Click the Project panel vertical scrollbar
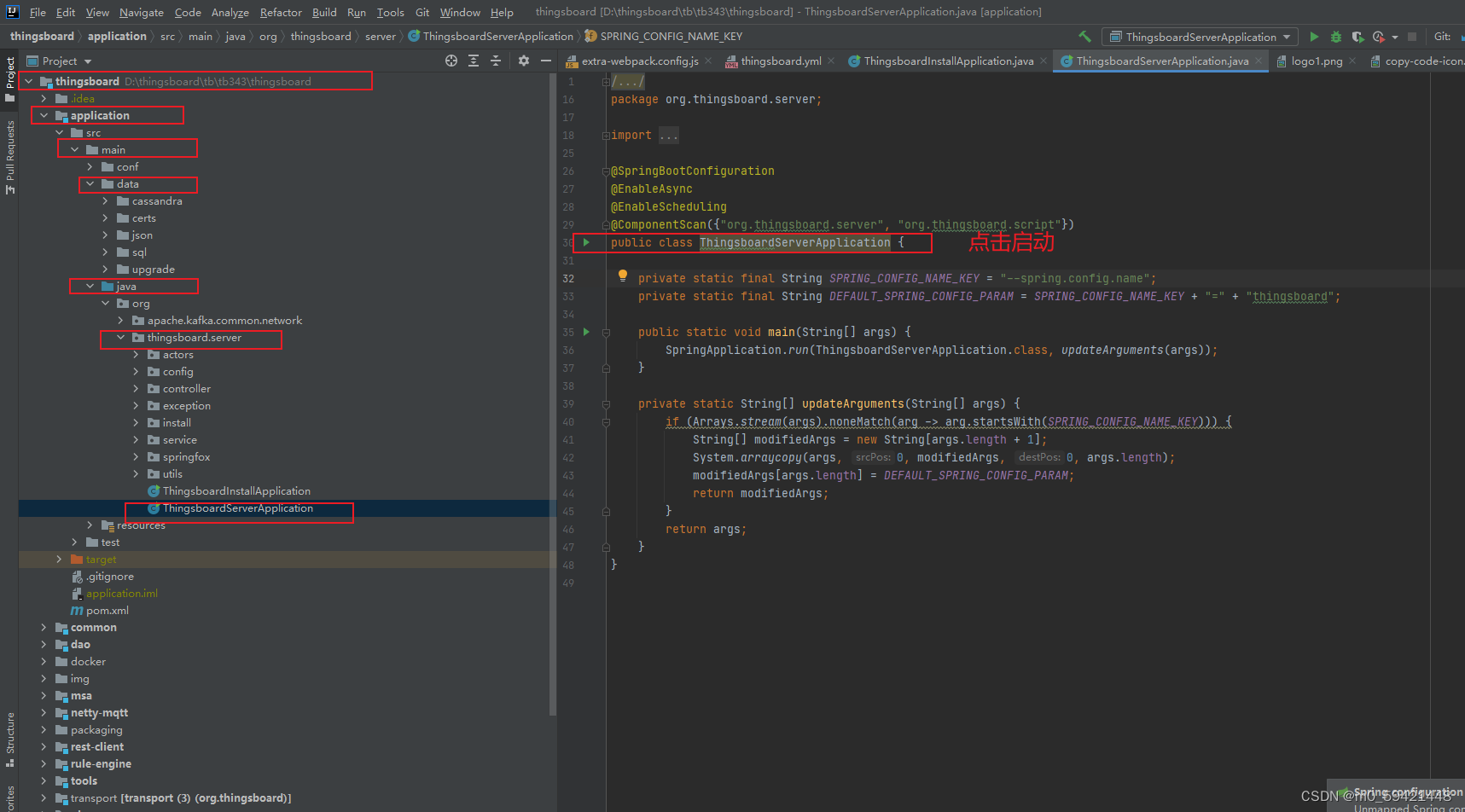The image size is (1465, 812). point(553,392)
